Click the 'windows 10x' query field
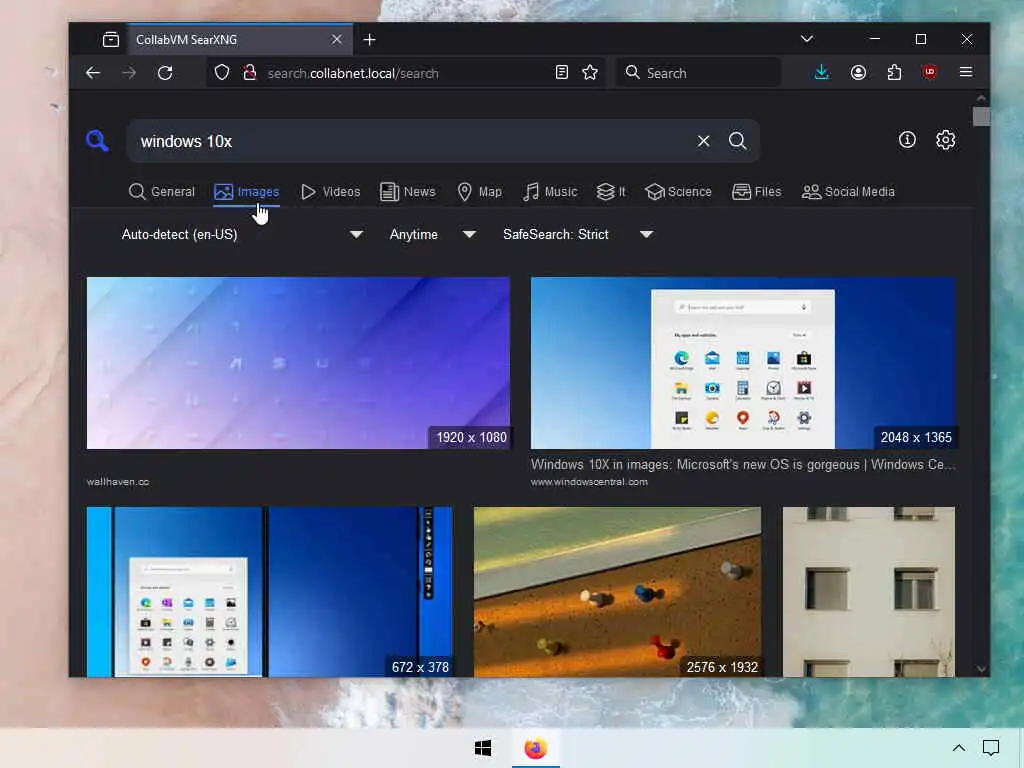 (x=411, y=141)
